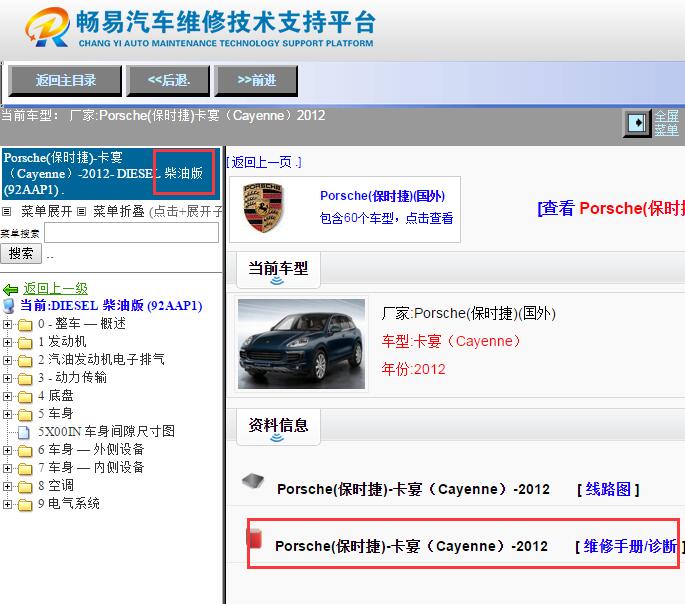
Task: Click the folder icon for 7 车身 — 内侧设备
Action: (25, 469)
